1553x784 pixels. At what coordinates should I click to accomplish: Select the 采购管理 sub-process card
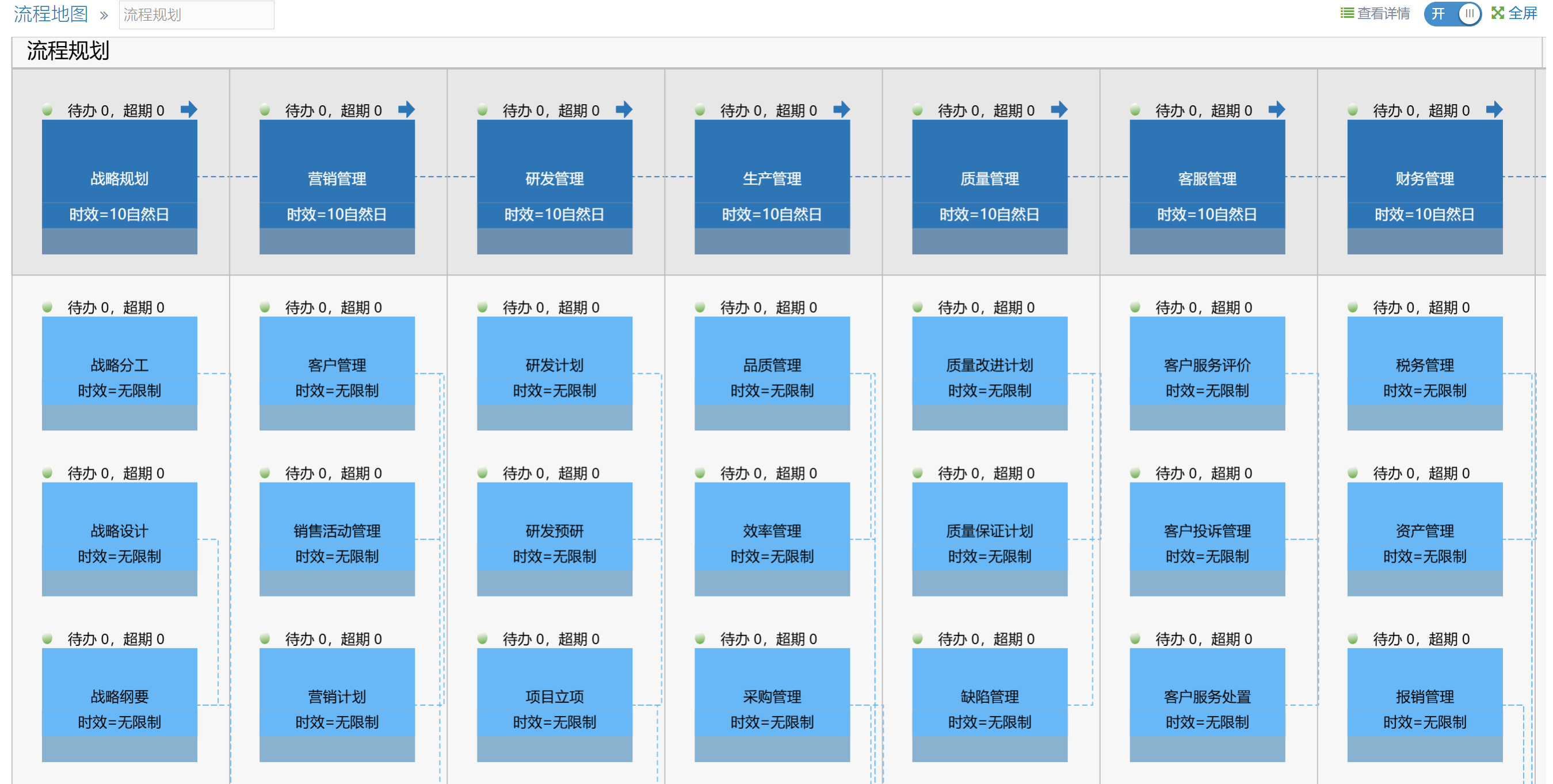(x=772, y=705)
